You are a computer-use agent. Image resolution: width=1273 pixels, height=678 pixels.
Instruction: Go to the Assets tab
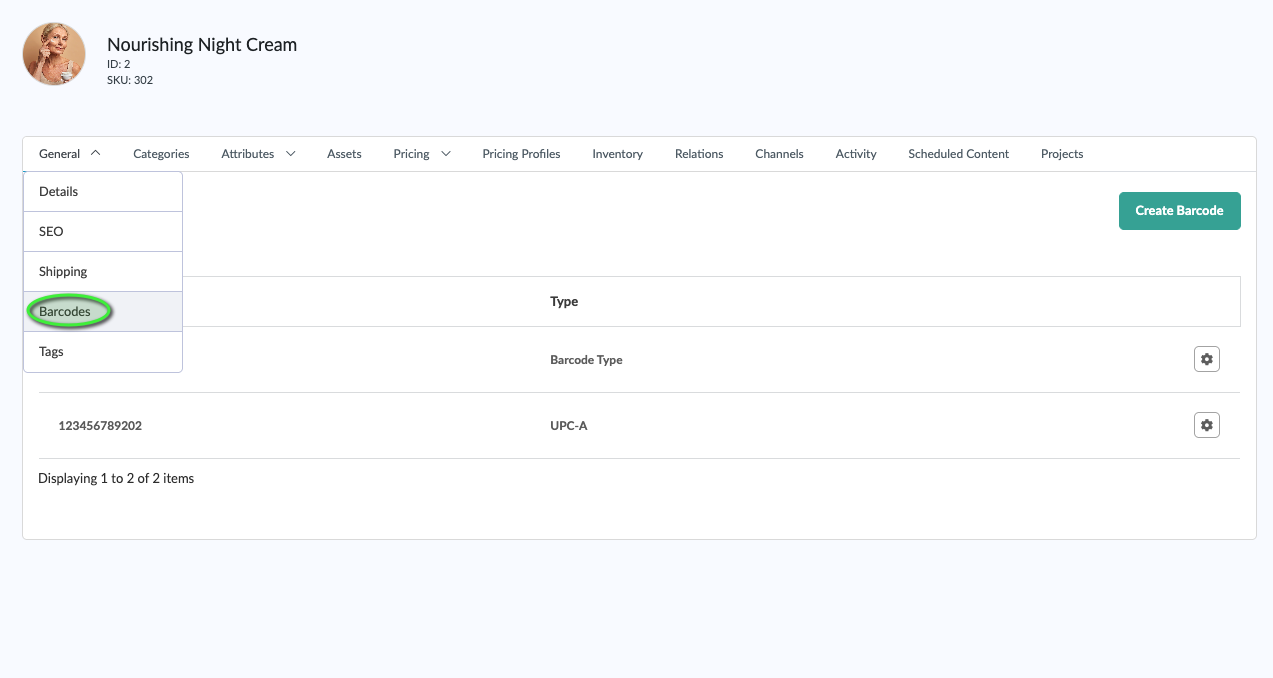click(344, 154)
